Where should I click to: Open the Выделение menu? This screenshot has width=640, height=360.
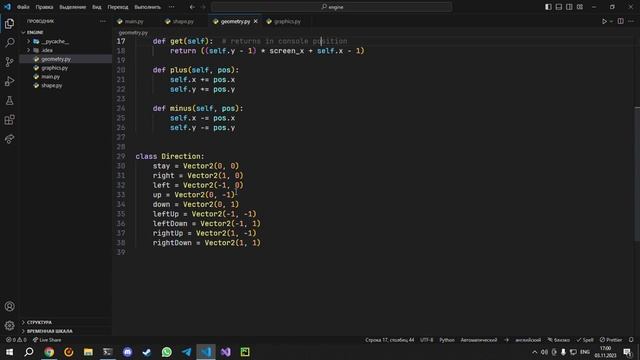point(73,7)
